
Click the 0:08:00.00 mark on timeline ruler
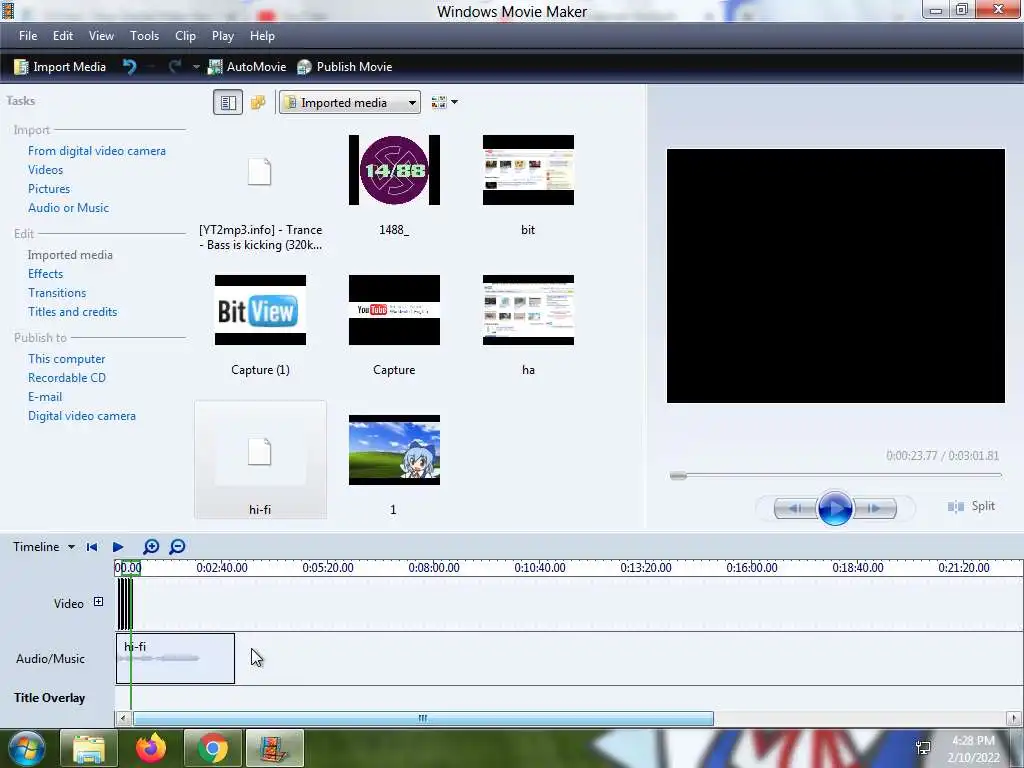coord(434,568)
